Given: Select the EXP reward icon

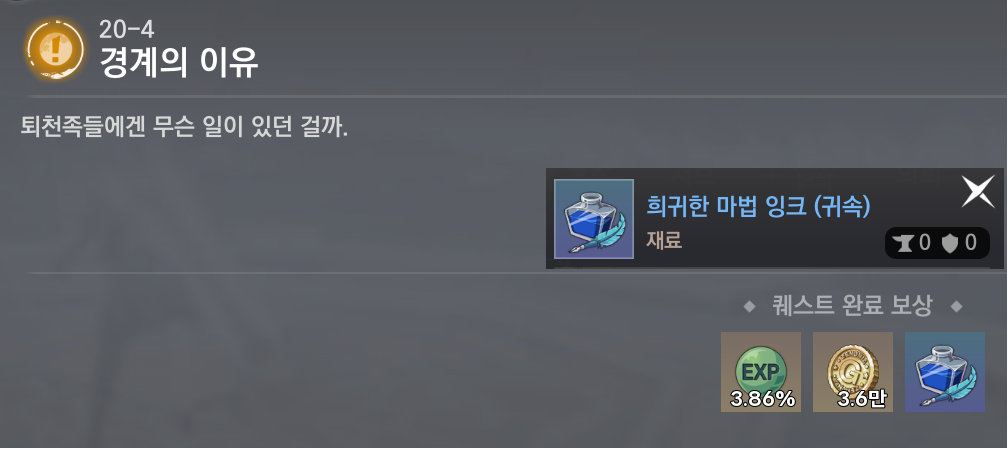Looking at the screenshot, I should click(x=760, y=372).
